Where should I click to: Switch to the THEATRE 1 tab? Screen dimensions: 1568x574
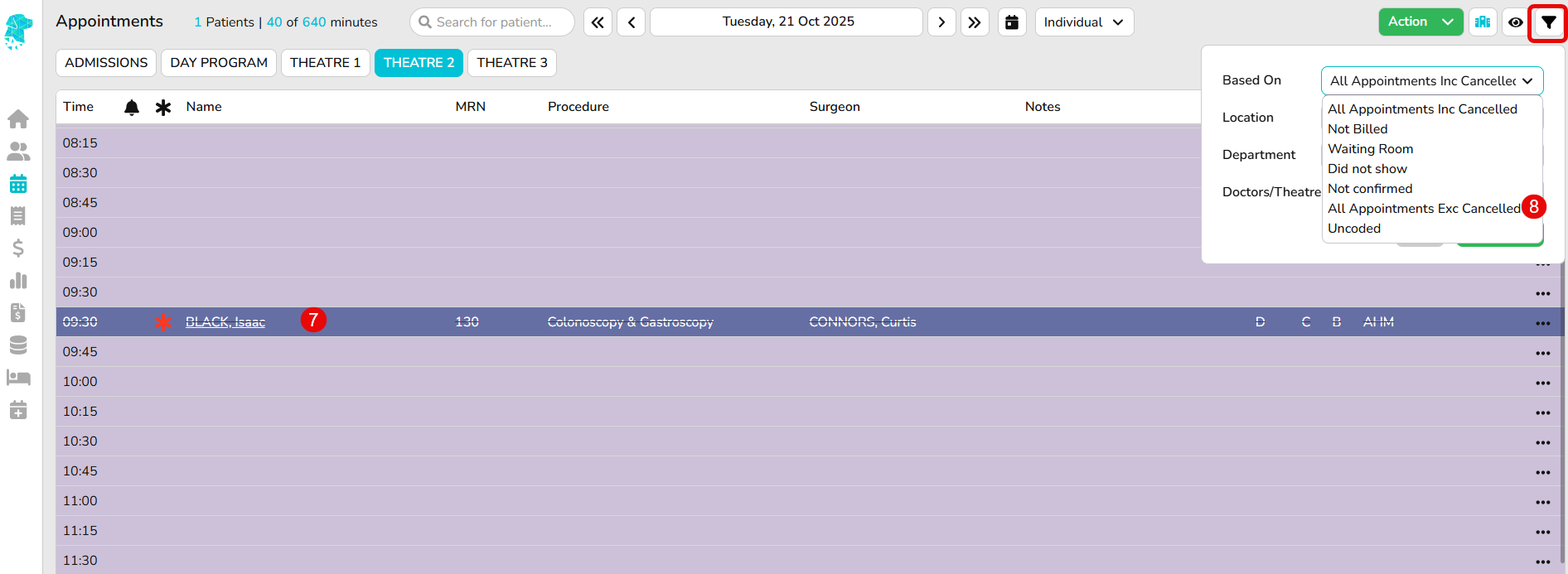click(x=325, y=63)
